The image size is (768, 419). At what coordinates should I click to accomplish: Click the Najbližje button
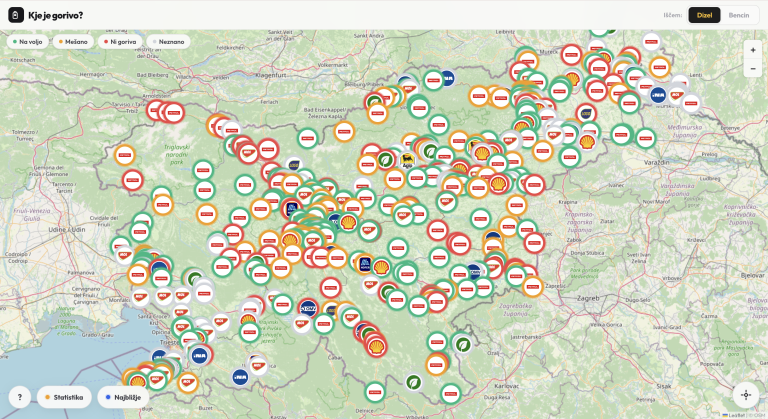click(x=123, y=397)
